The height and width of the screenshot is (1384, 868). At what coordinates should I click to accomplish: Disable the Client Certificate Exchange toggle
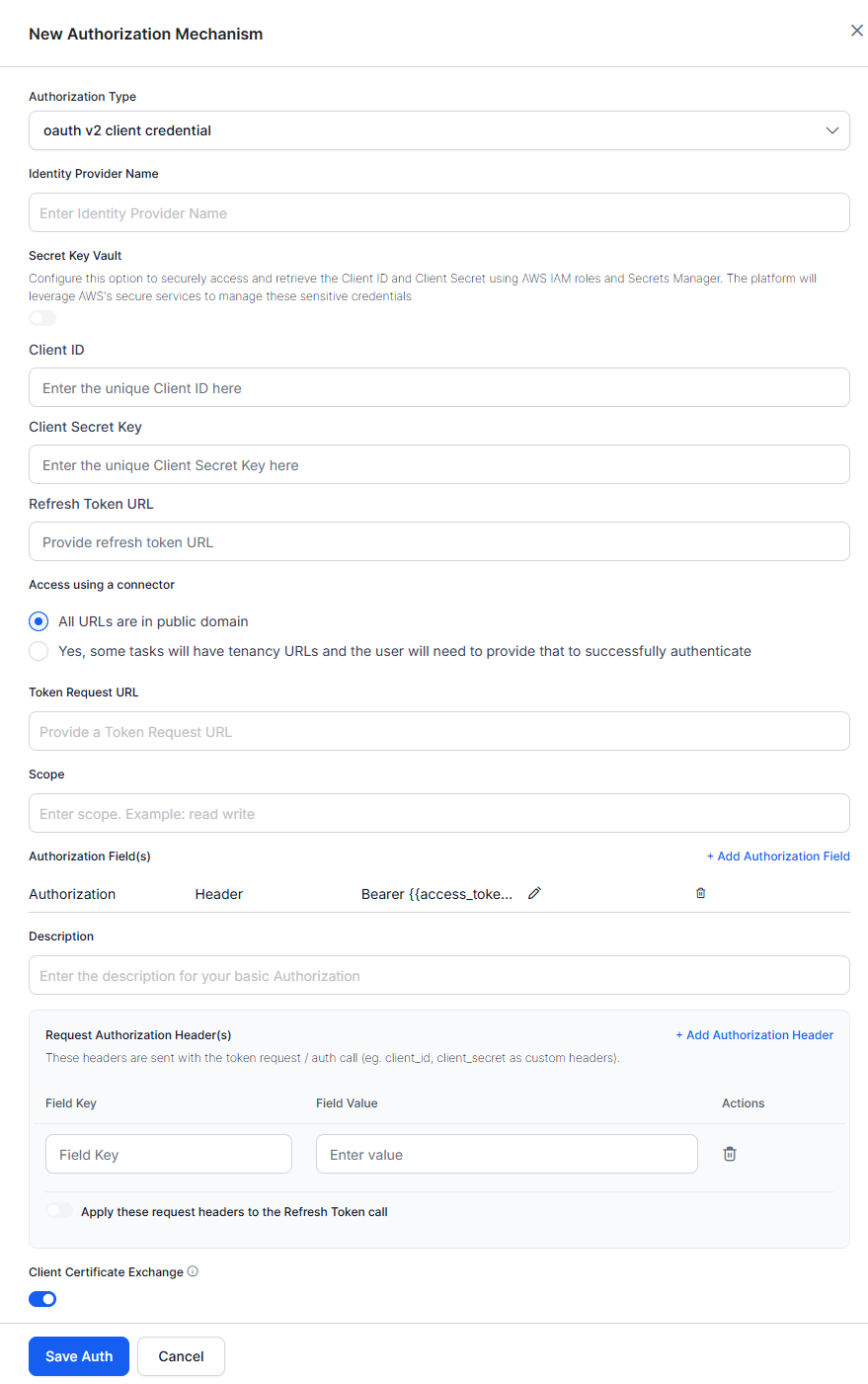42,1298
